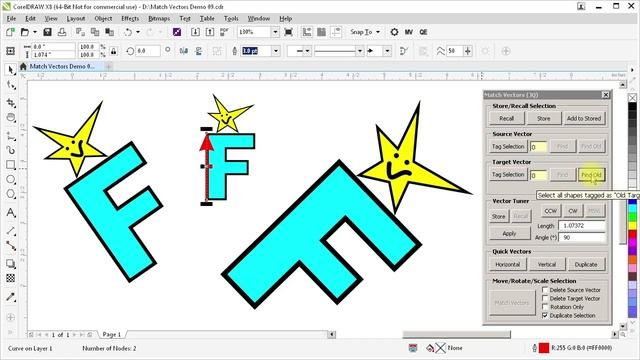Open Options via the gear icon
Image resolution: width=640 pixels, height=360 pixels.
(394, 32)
